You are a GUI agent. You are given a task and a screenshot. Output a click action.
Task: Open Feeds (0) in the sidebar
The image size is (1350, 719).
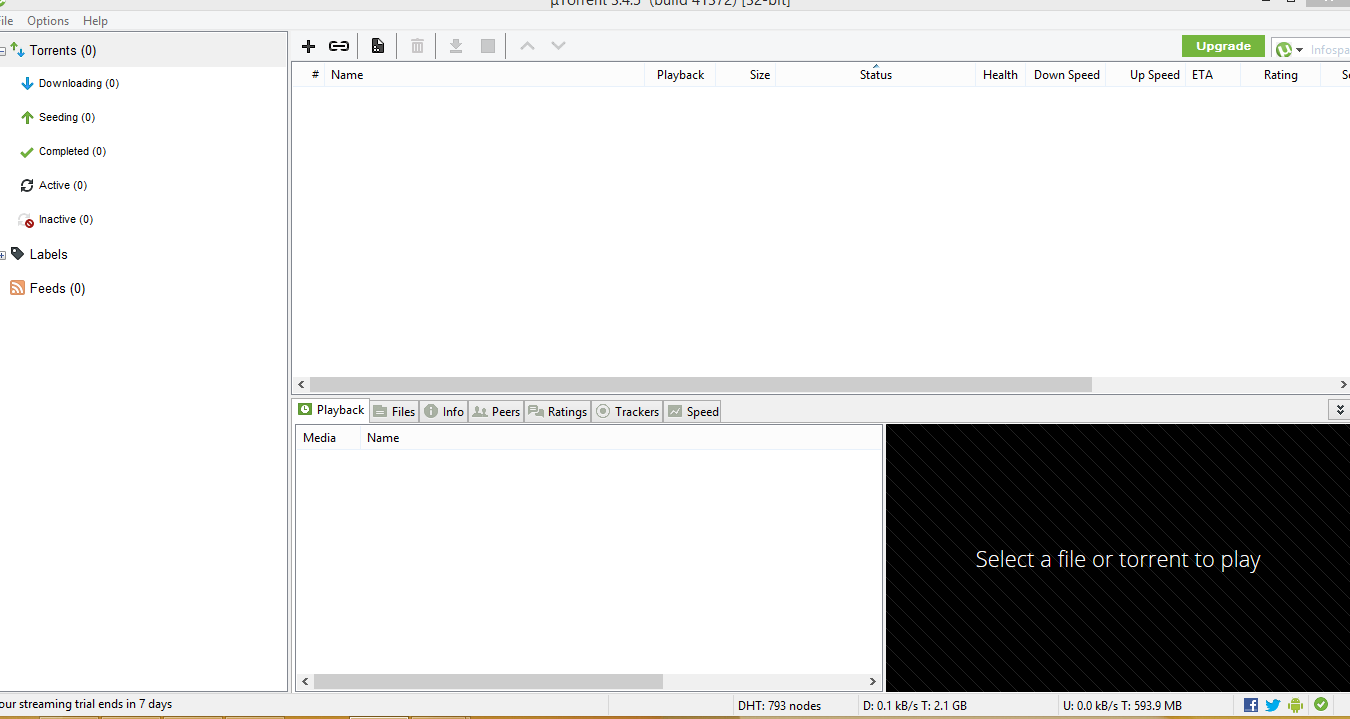tap(57, 289)
